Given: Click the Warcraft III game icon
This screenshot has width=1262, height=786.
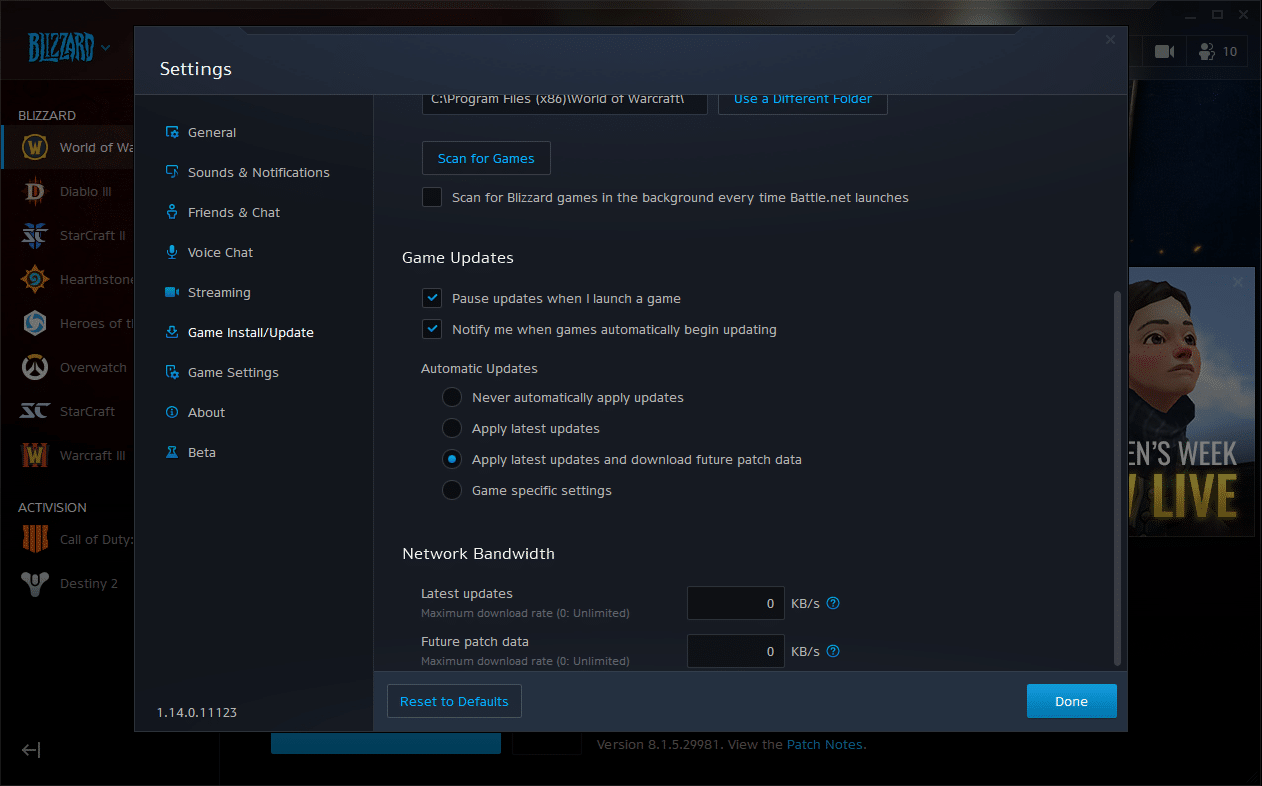Looking at the screenshot, I should [x=35, y=455].
